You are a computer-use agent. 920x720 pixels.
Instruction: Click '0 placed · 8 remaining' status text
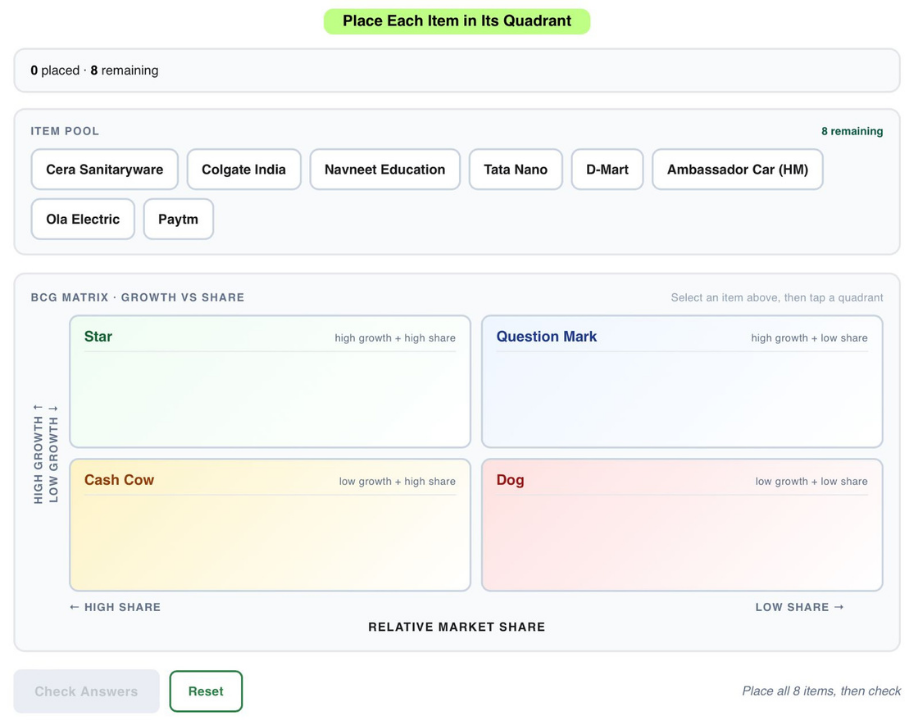tap(94, 70)
